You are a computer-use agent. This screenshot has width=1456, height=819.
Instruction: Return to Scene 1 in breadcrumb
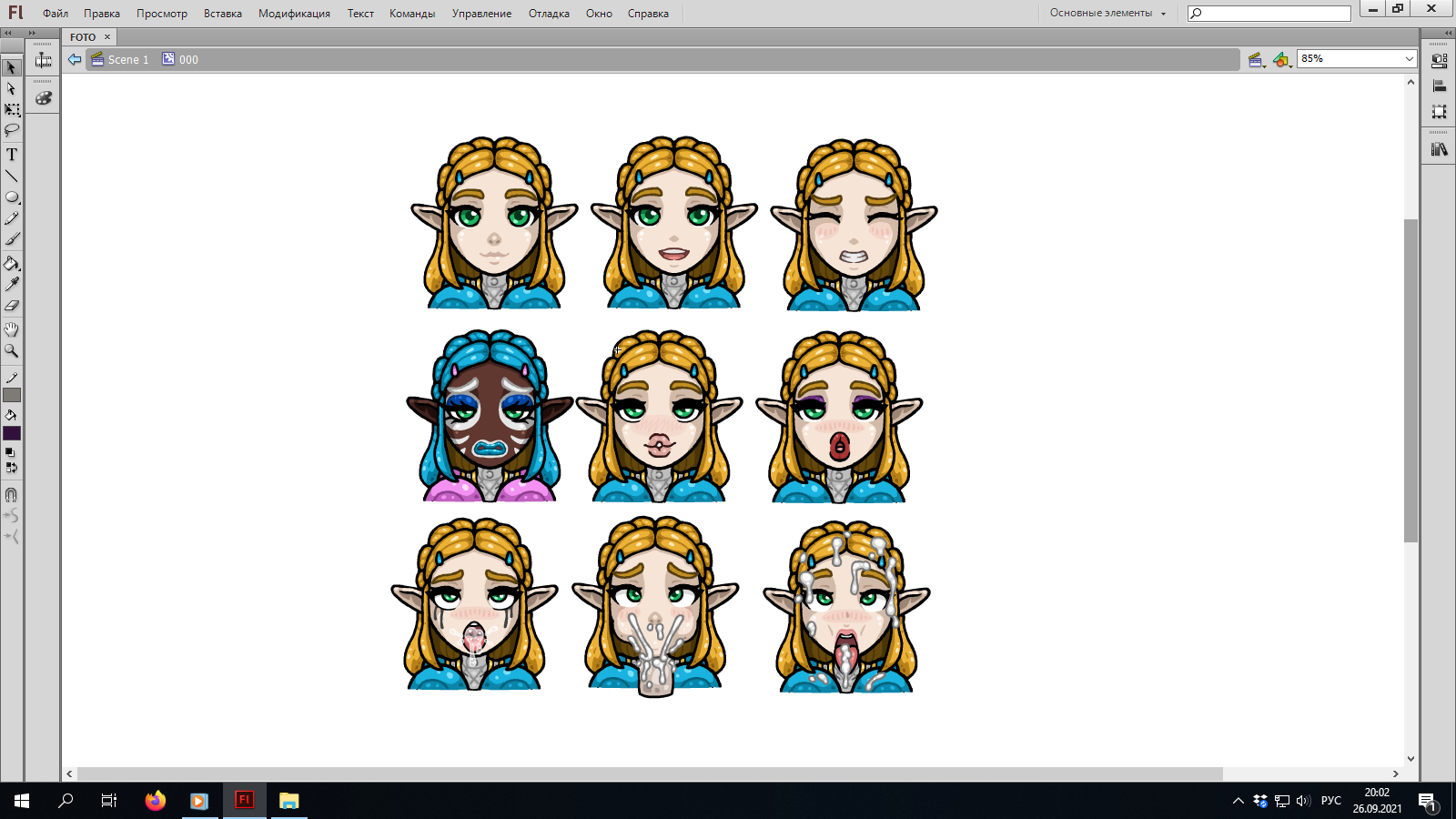coord(120,60)
